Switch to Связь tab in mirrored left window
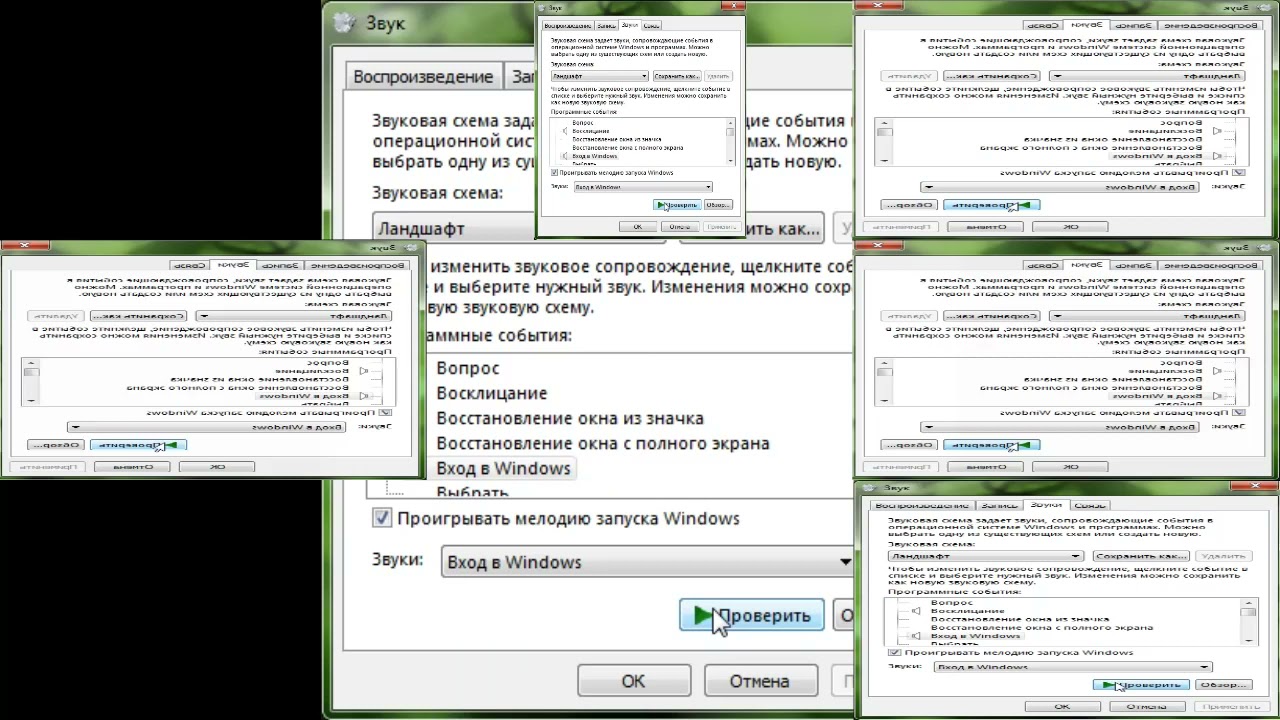1280x720 pixels. (x=189, y=265)
